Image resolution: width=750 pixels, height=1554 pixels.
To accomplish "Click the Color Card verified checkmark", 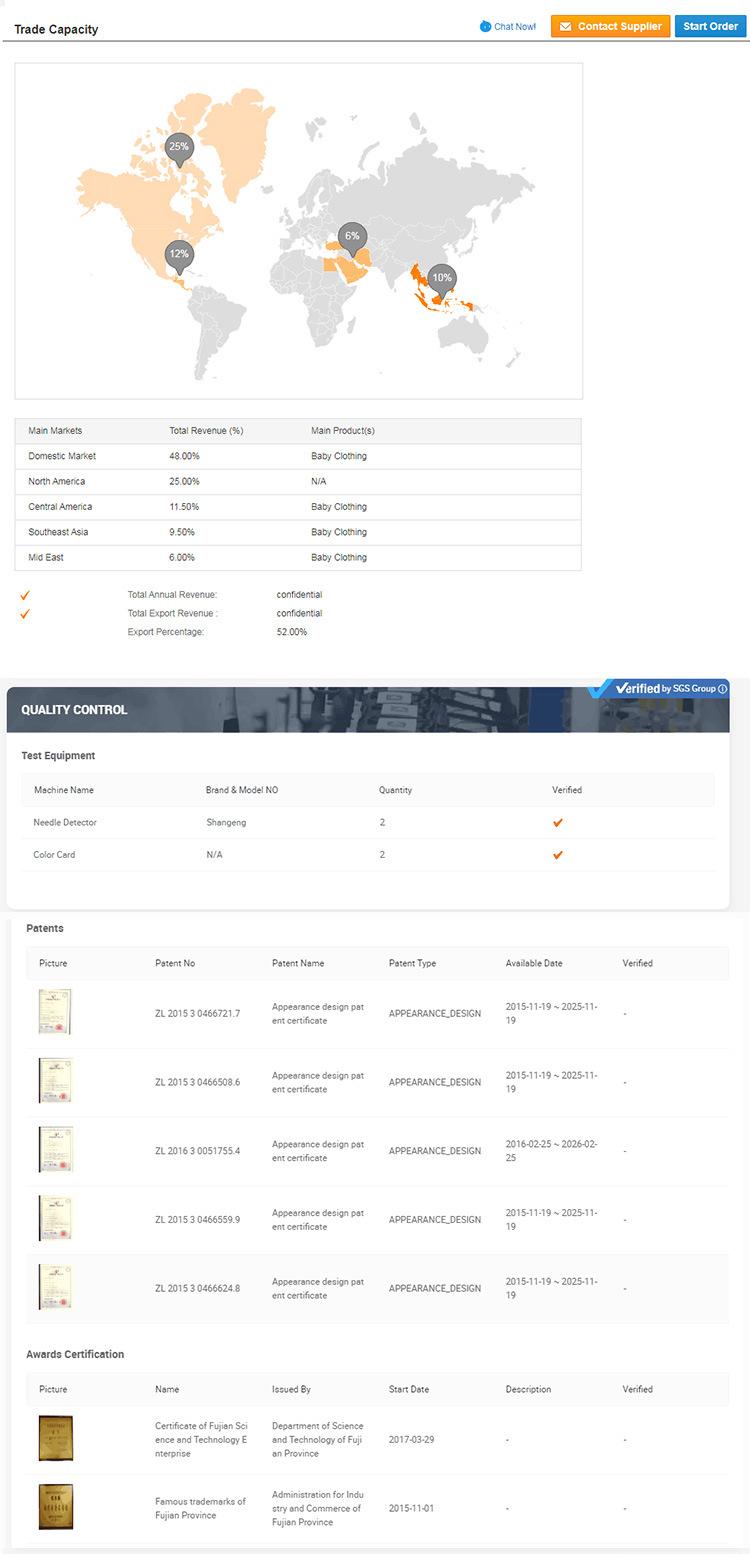I will (x=558, y=855).
